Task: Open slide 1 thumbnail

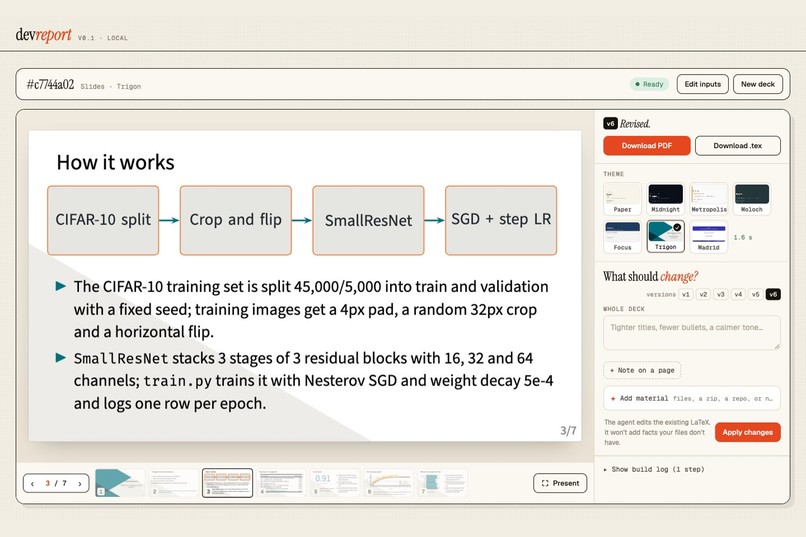Action: 120,483
